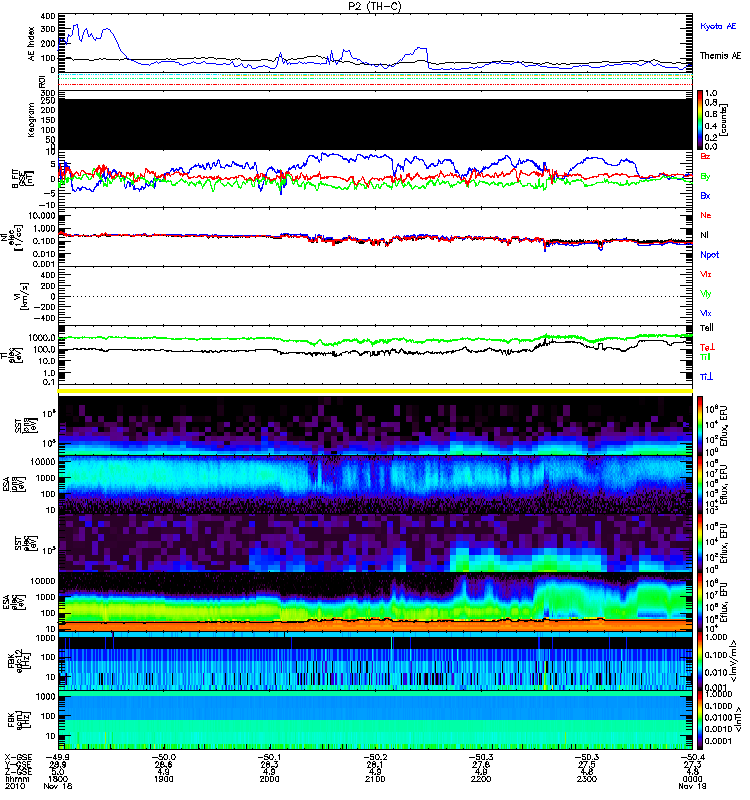Screen dimensions: 750x800
Task: Click the Vi [km/s] axis label
Action: [x=24, y=296]
